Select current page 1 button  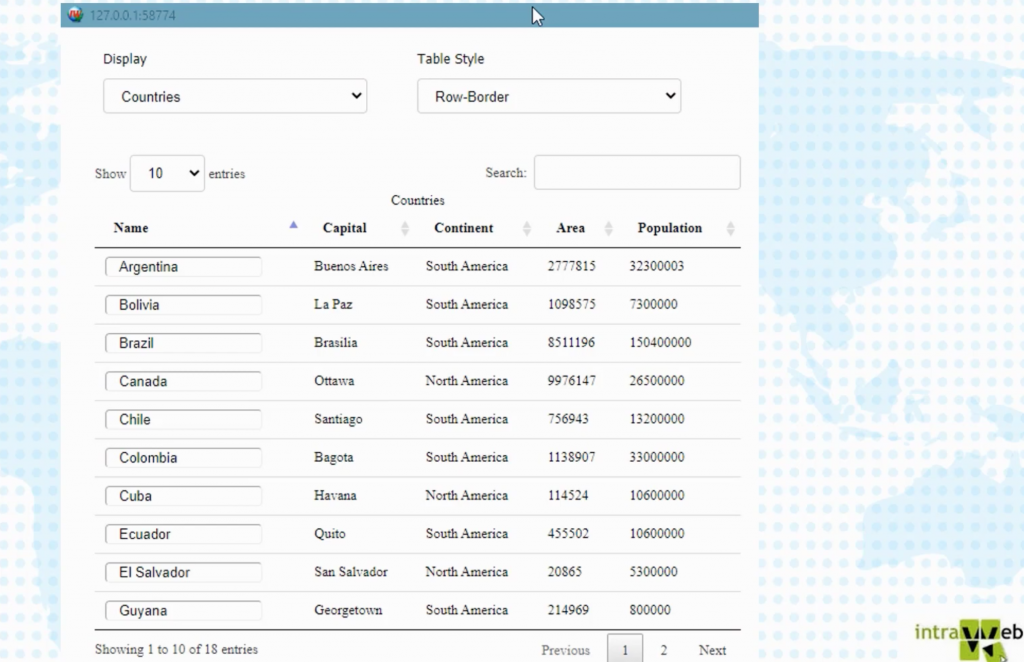click(x=625, y=650)
